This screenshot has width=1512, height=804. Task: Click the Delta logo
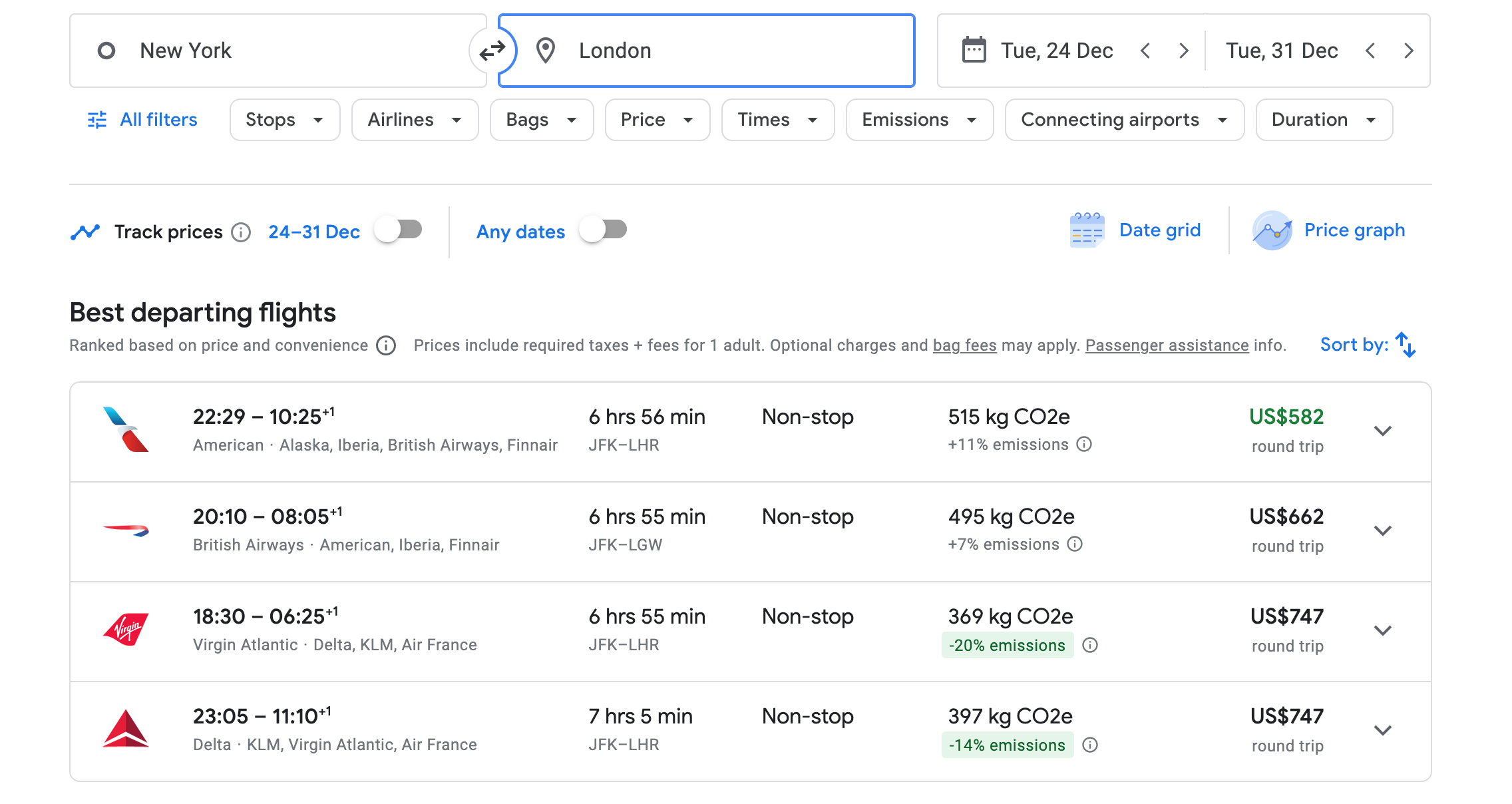point(126,729)
